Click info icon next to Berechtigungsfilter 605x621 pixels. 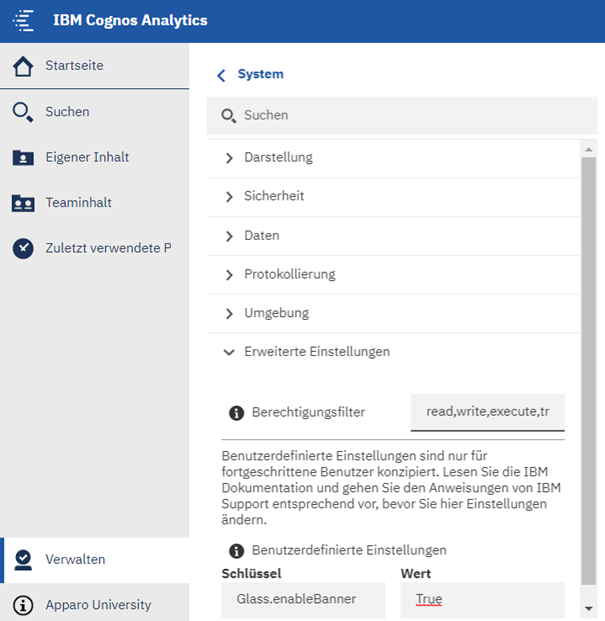click(237, 412)
